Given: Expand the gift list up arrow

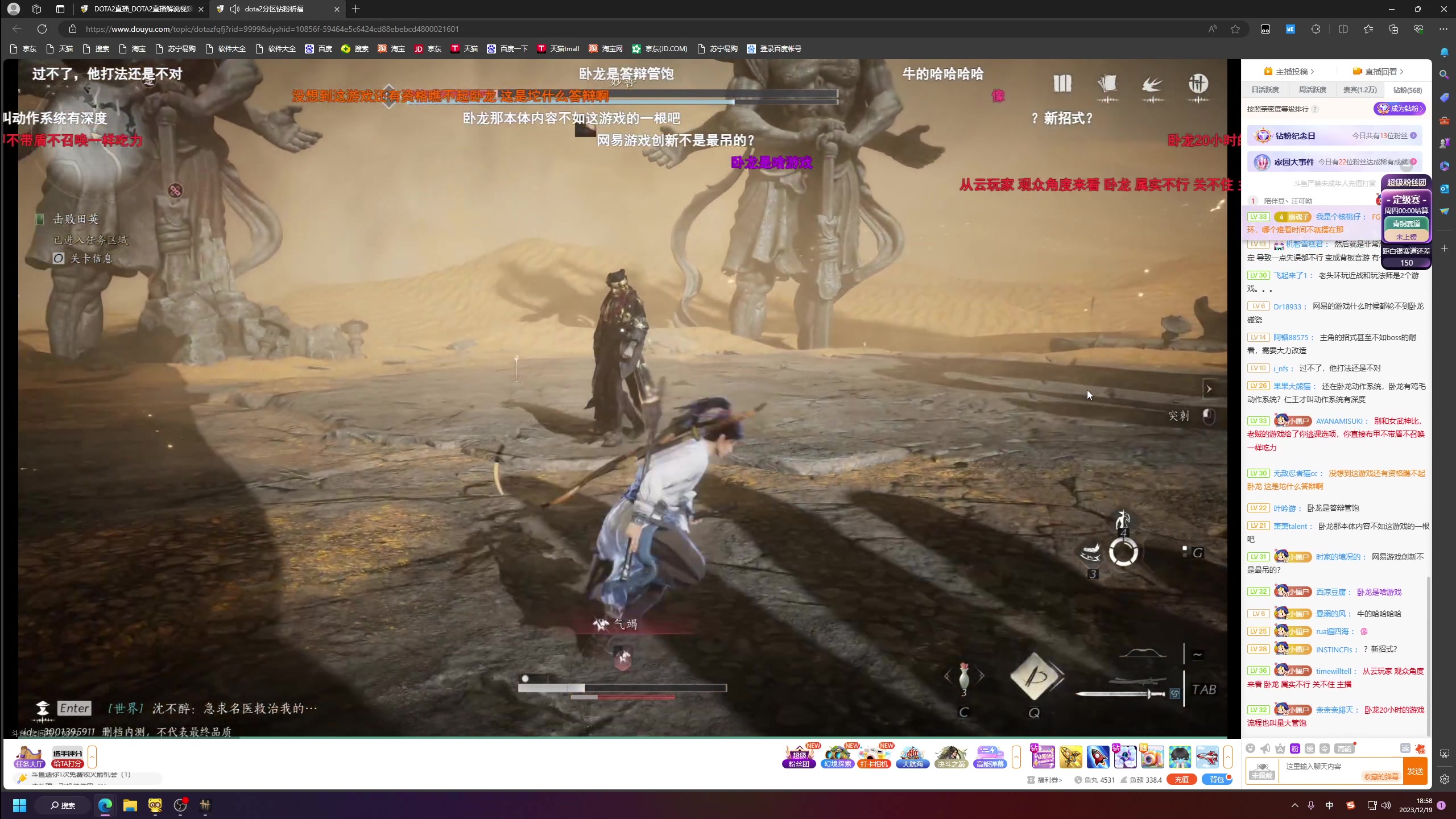Looking at the screenshot, I should (x=1227, y=757).
